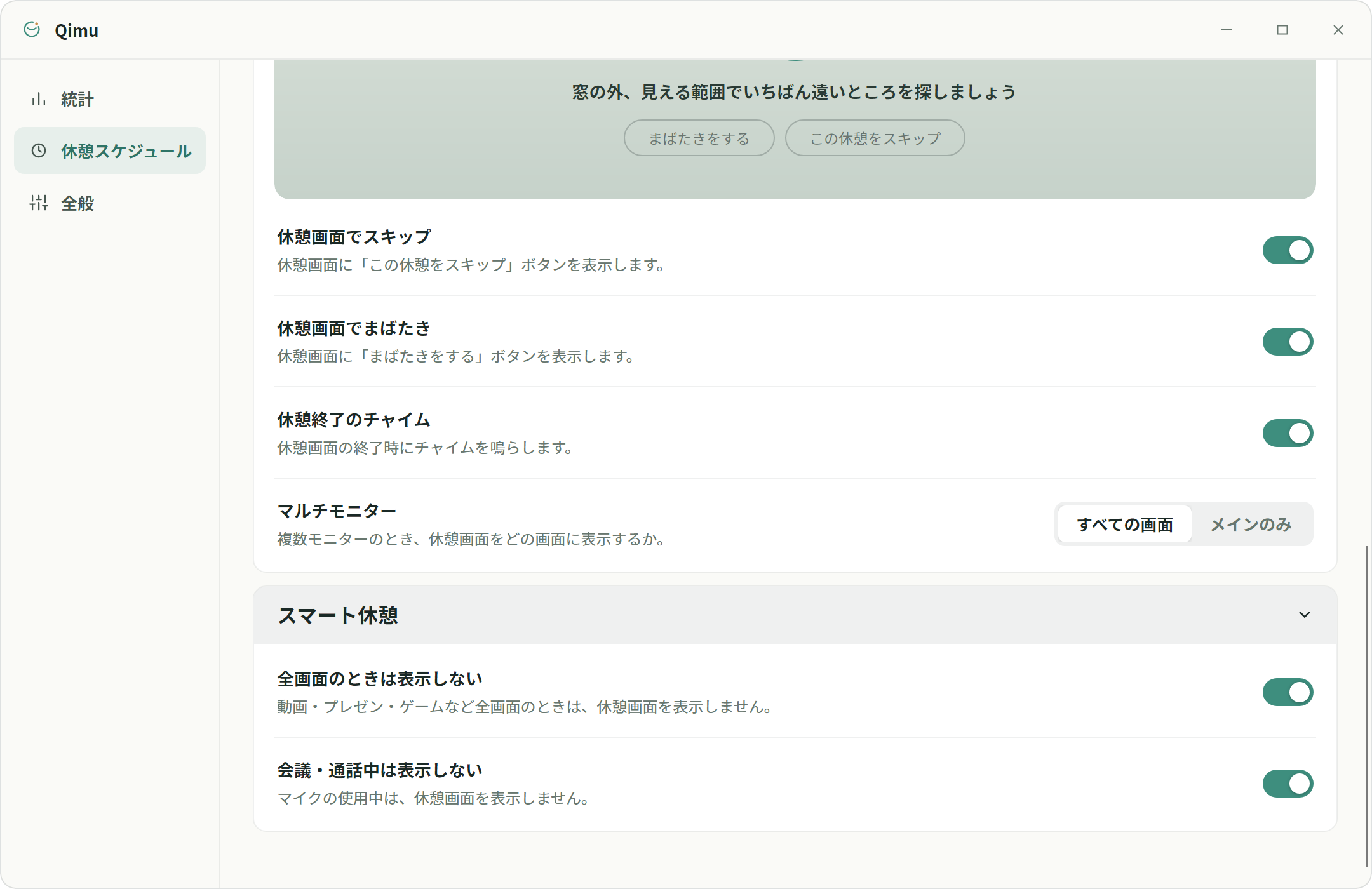Select the 休憩スケジュール sidebar item

coord(110,150)
